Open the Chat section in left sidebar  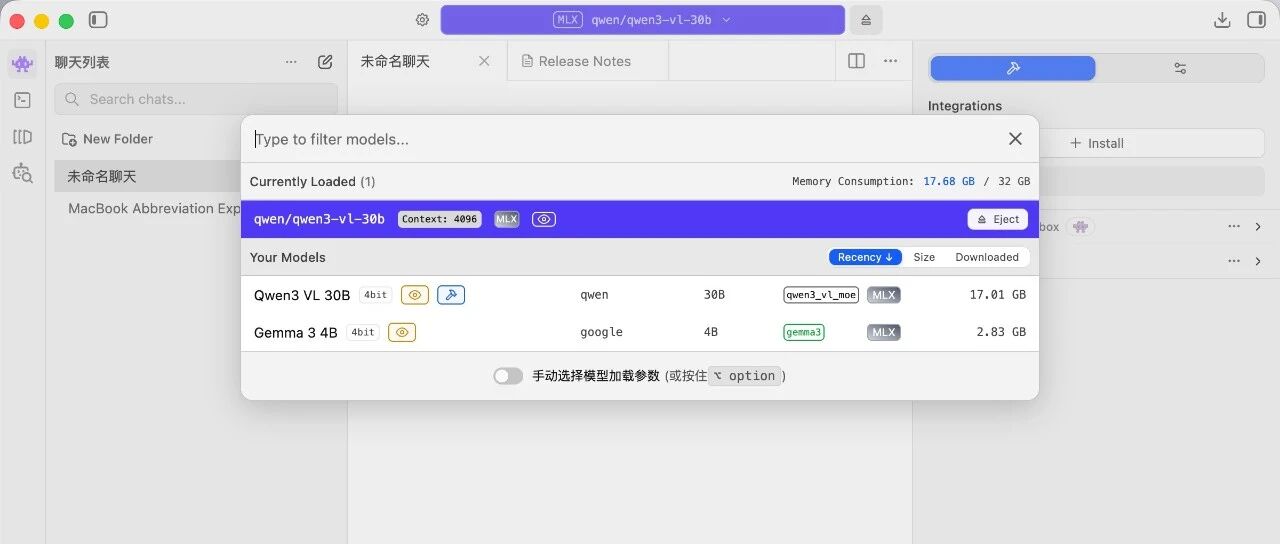(22, 64)
